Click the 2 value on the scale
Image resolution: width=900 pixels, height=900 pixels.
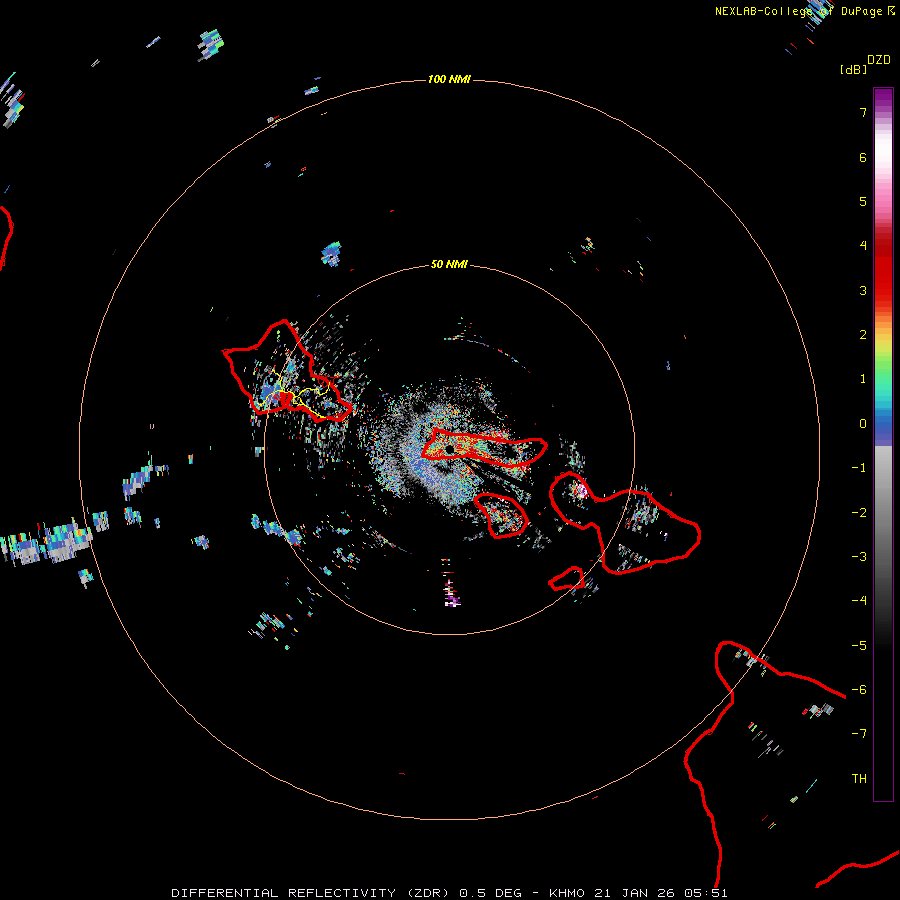pyautogui.click(x=863, y=335)
